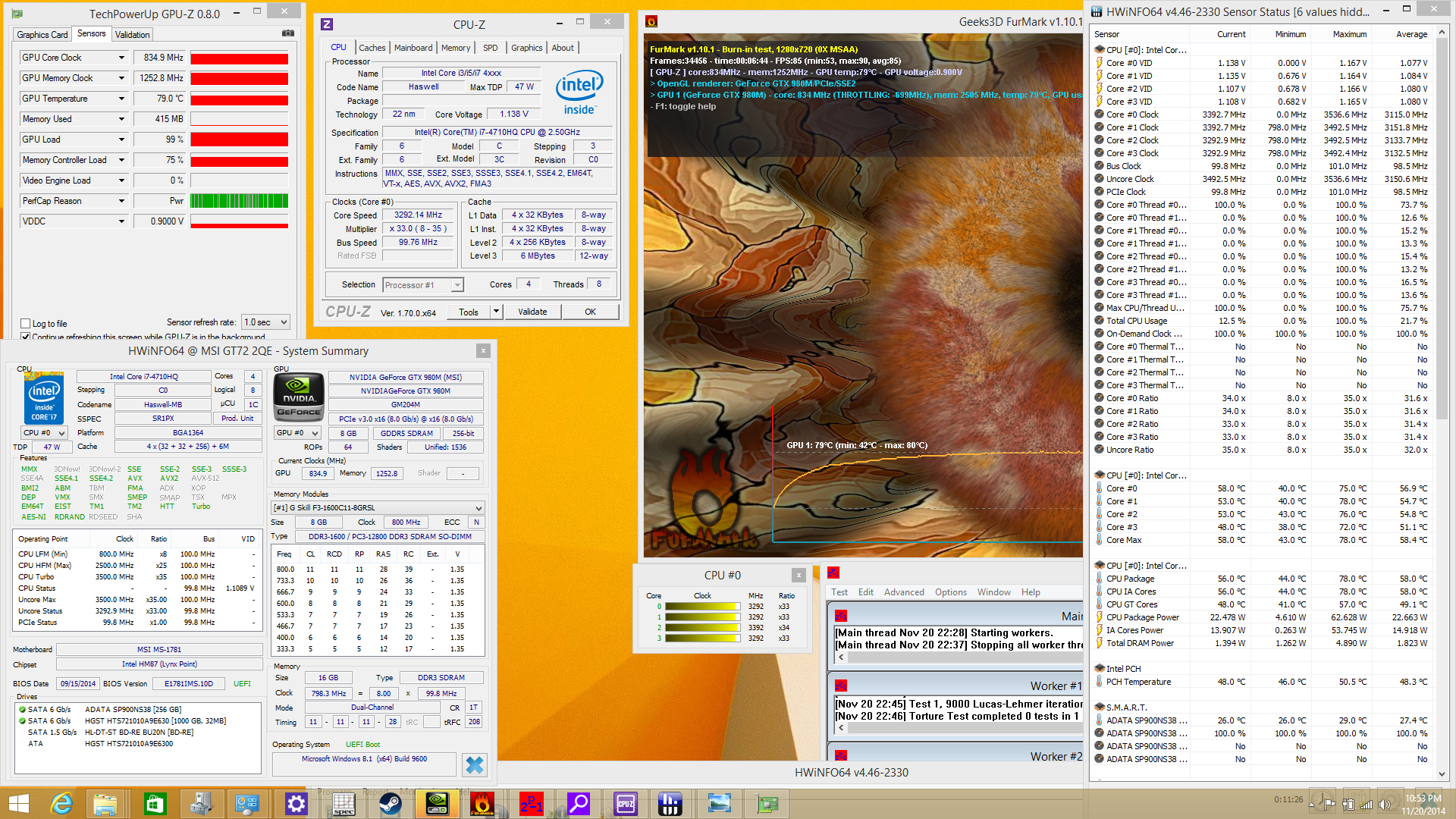The image size is (1456, 819).
Task: Click the Intel PCH group icon in HWiNFO sensors
Action: pos(1100,669)
